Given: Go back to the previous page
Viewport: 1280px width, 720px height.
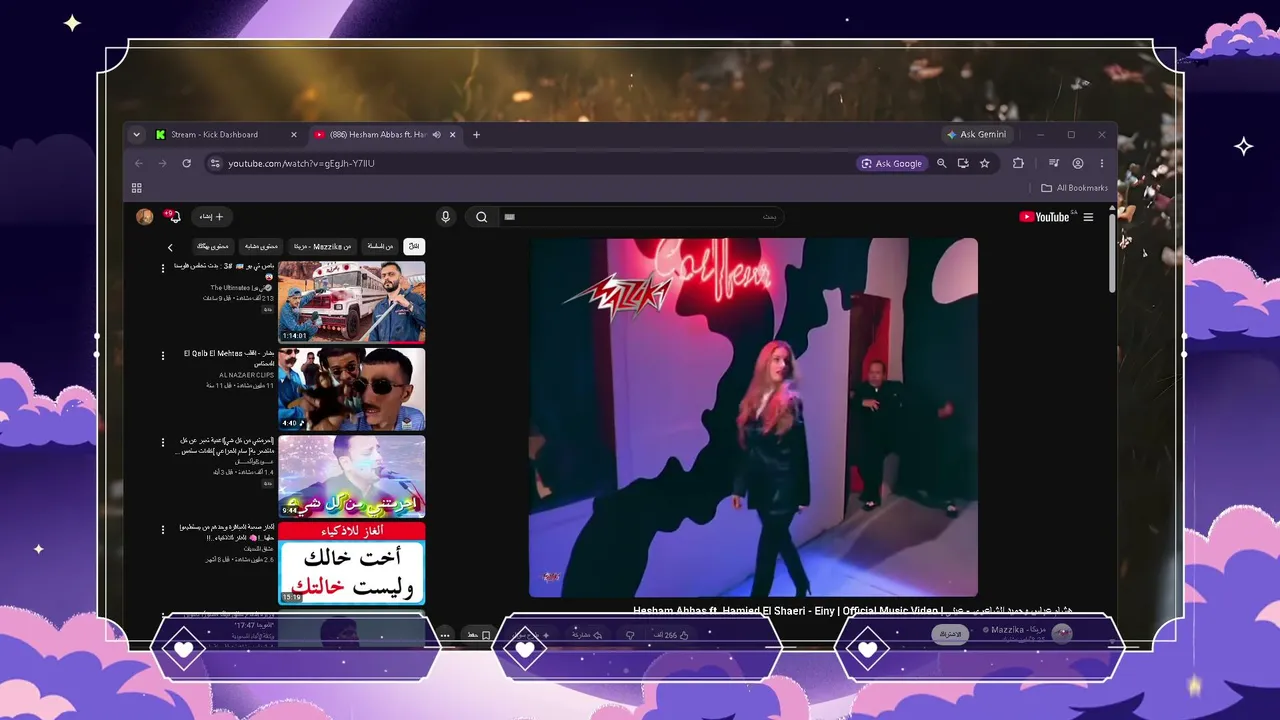Looking at the screenshot, I should (139, 163).
